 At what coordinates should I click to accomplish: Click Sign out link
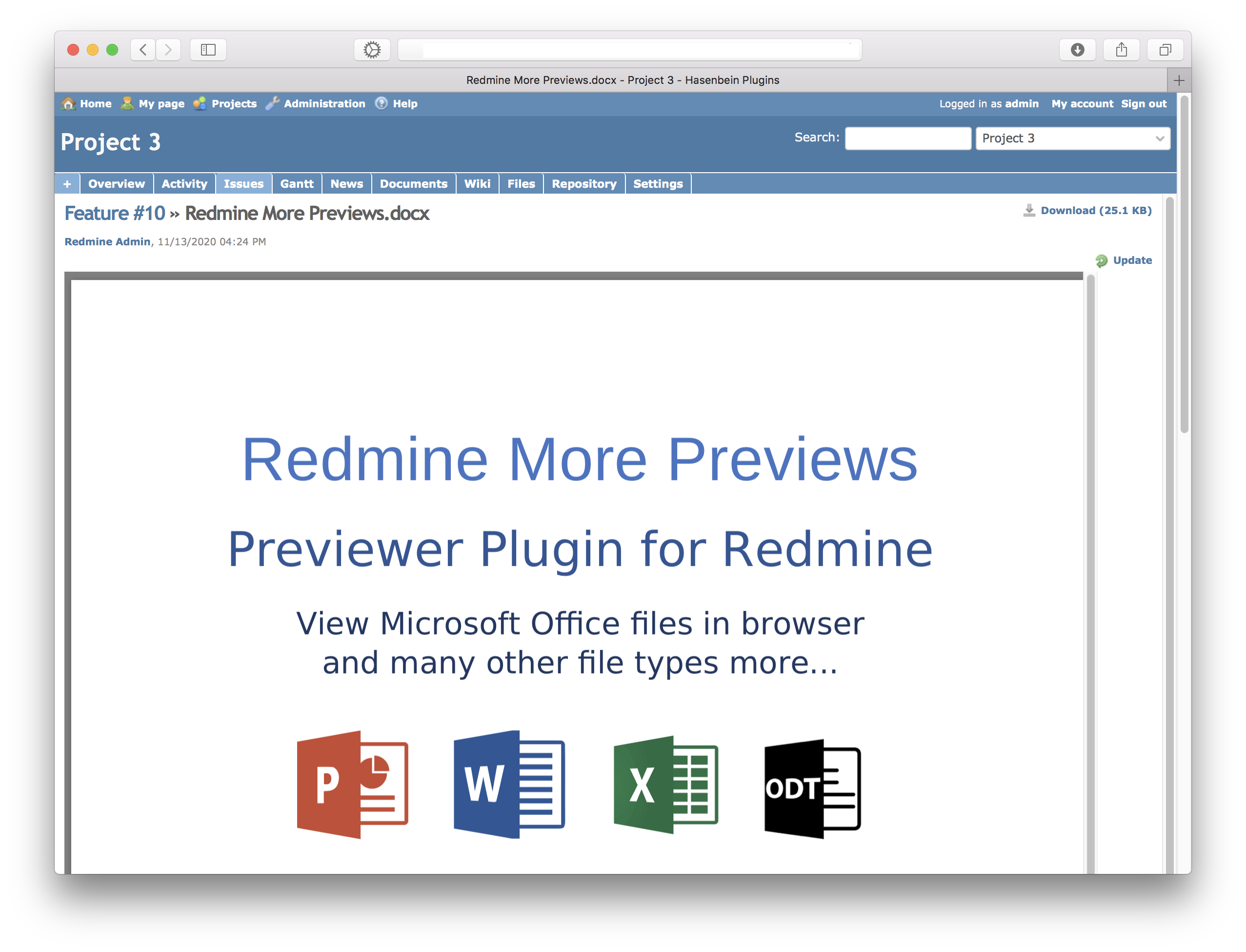1144,104
